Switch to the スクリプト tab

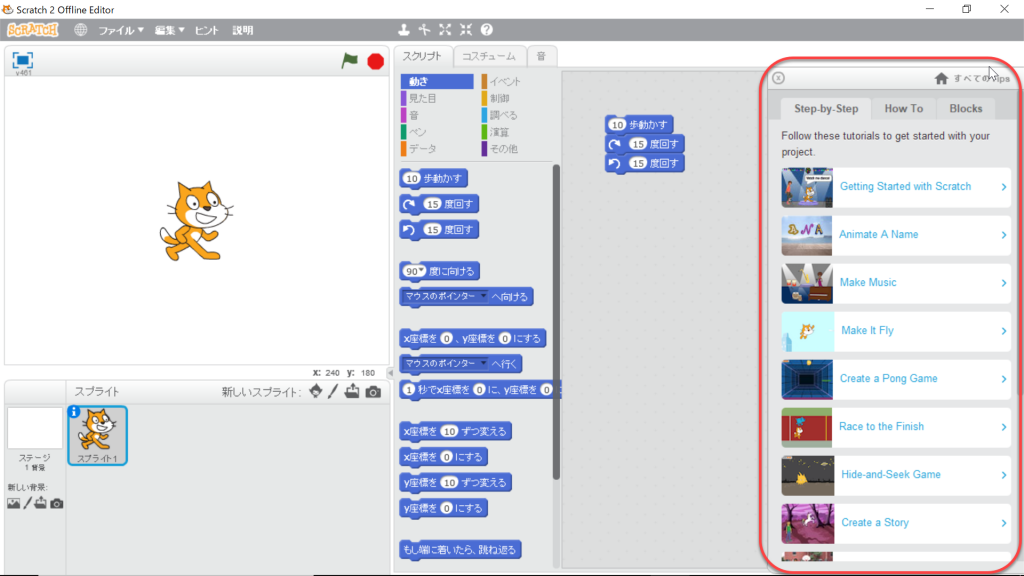(422, 56)
